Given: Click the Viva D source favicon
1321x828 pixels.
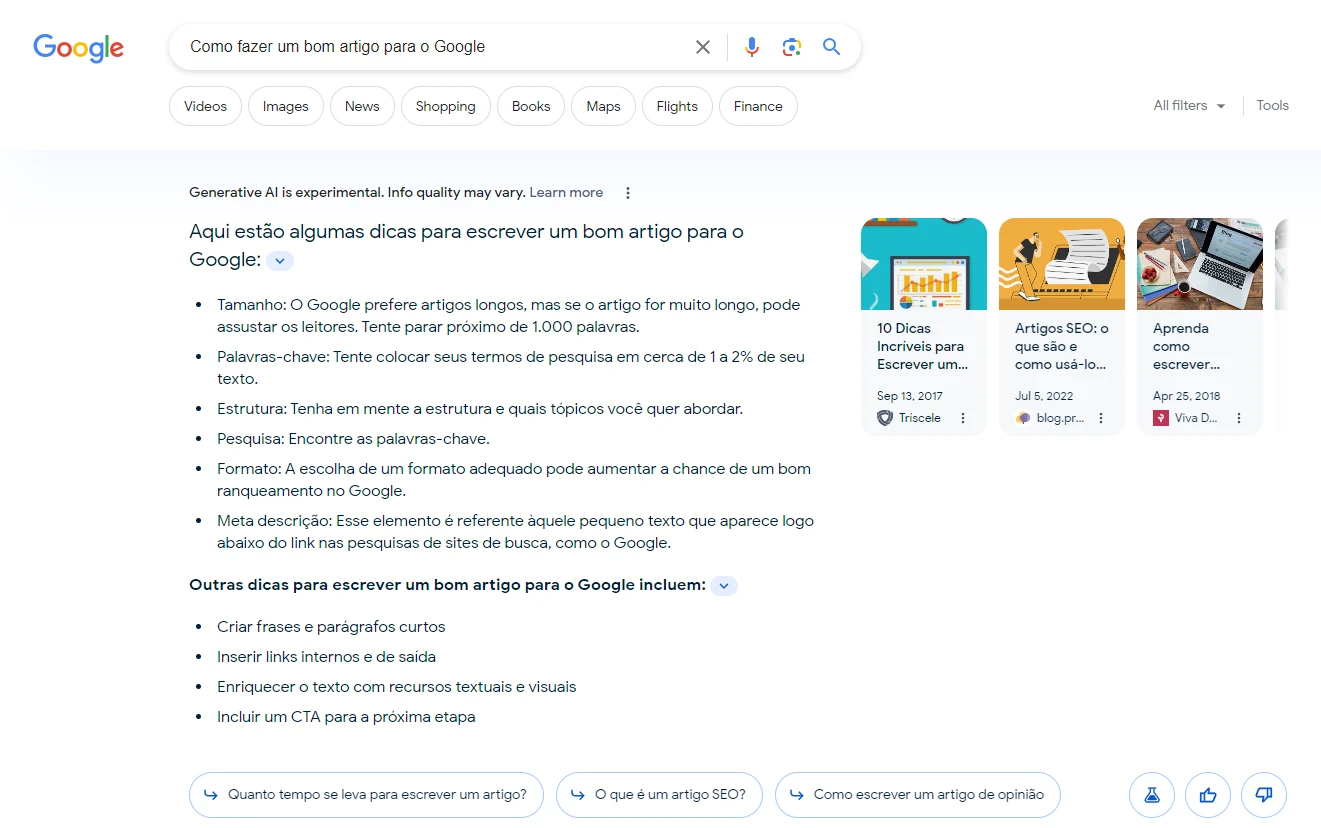Looking at the screenshot, I should point(1161,418).
